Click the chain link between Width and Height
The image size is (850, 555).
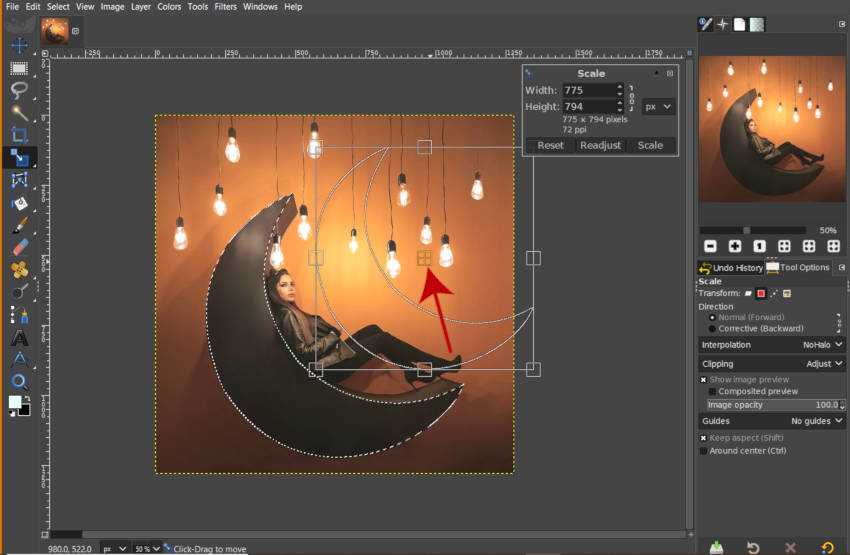[x=631, y=98]
